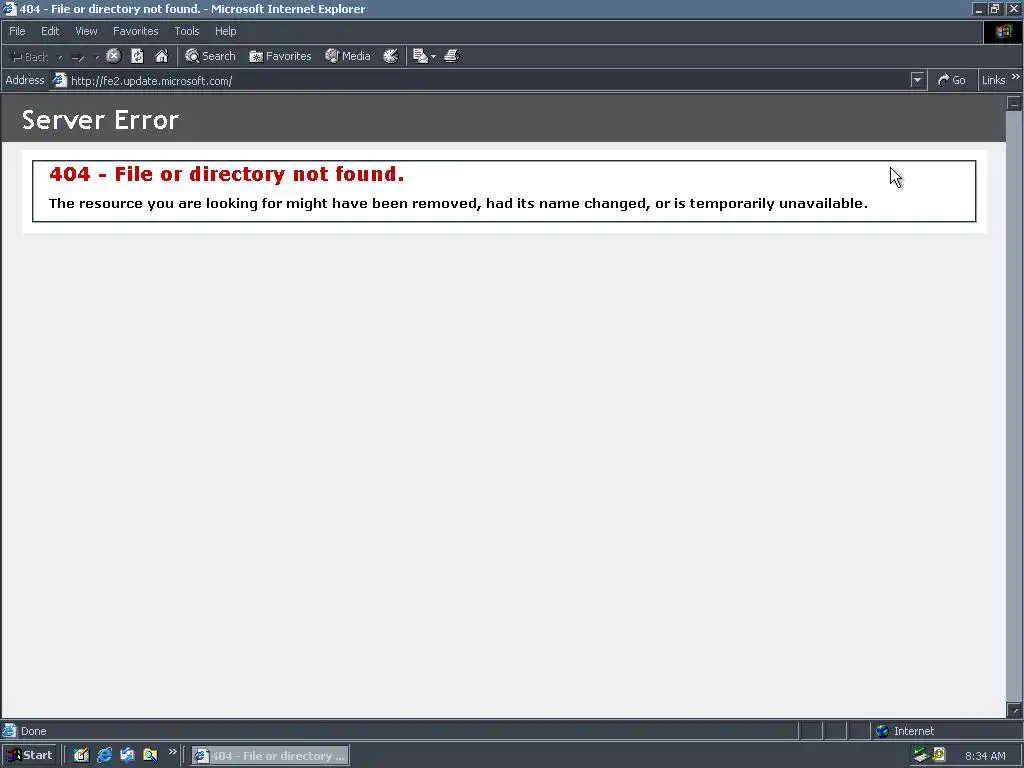The width and height of the screenshot is (1024, 768).
Task: Click the 8:34 AM taskbar clock
Action: click(985, 756)
